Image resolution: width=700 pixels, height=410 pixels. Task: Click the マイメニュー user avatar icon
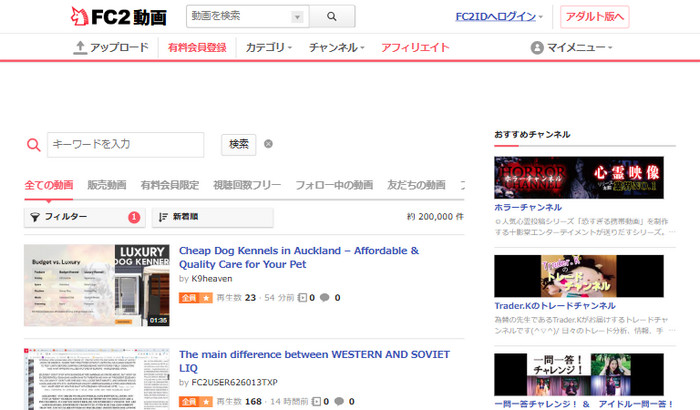[x=537, y=47]
